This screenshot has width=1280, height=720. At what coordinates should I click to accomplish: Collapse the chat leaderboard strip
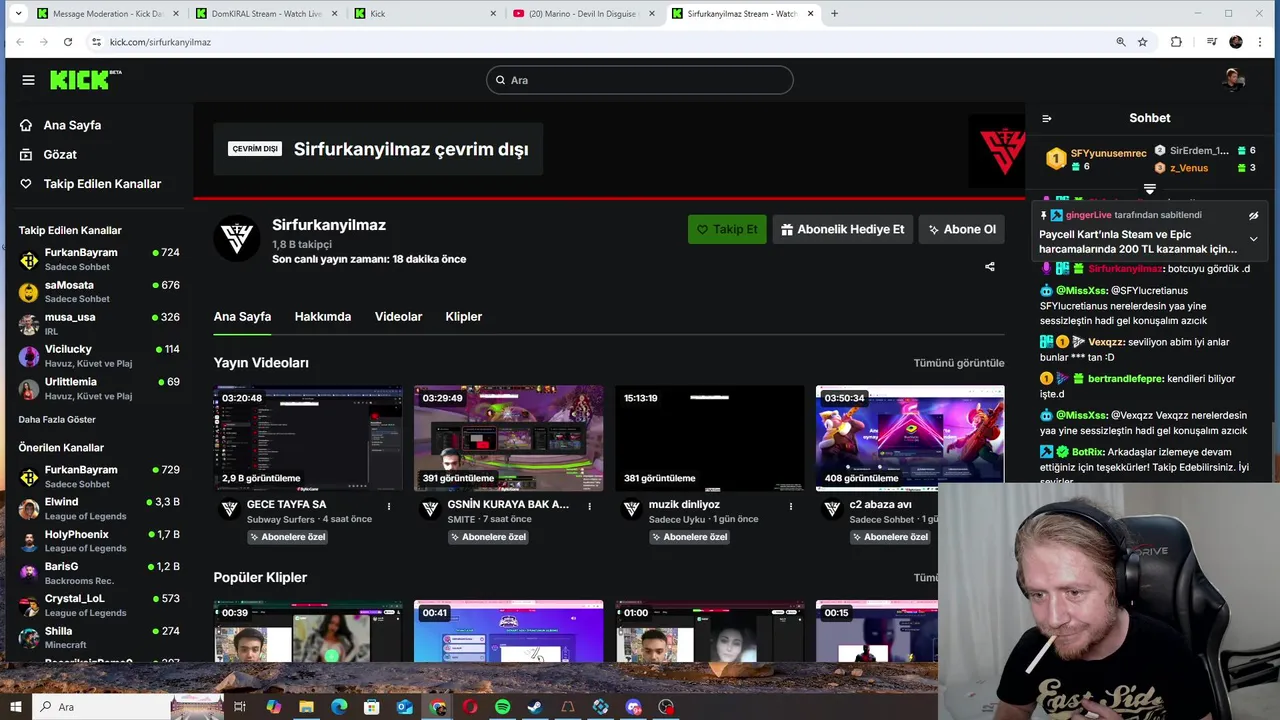coord(1149,189)
